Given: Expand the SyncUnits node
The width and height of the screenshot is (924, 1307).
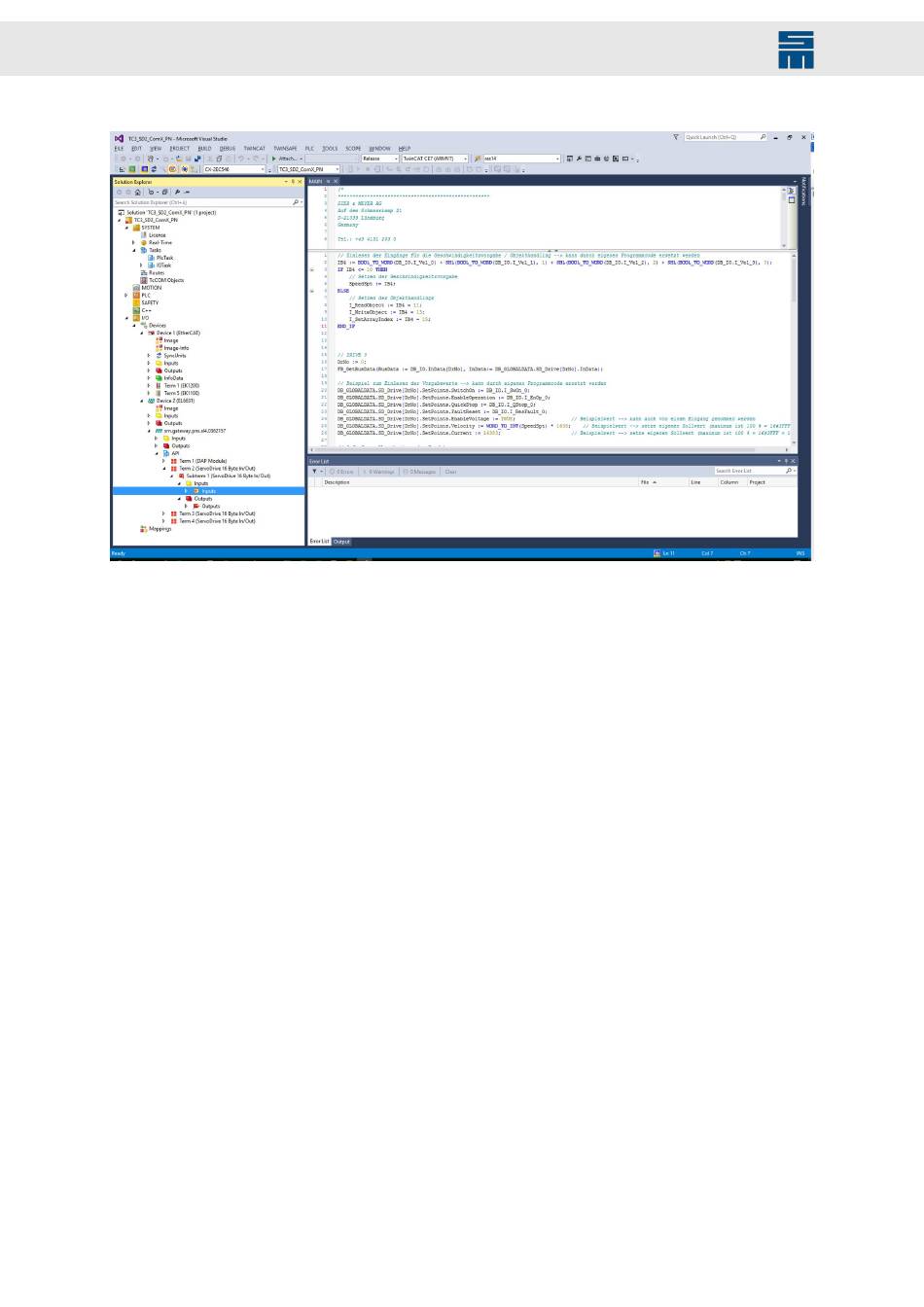Looking at the screenshot, I should (150, 356).
